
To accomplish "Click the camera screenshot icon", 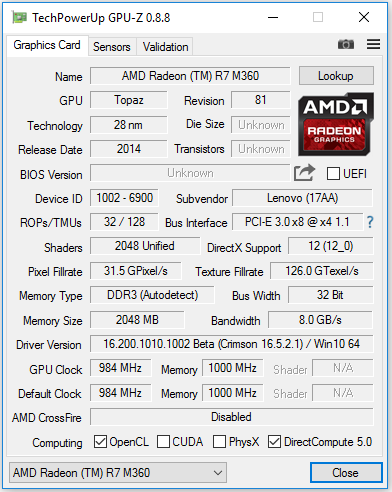I will tap(346, 44).
